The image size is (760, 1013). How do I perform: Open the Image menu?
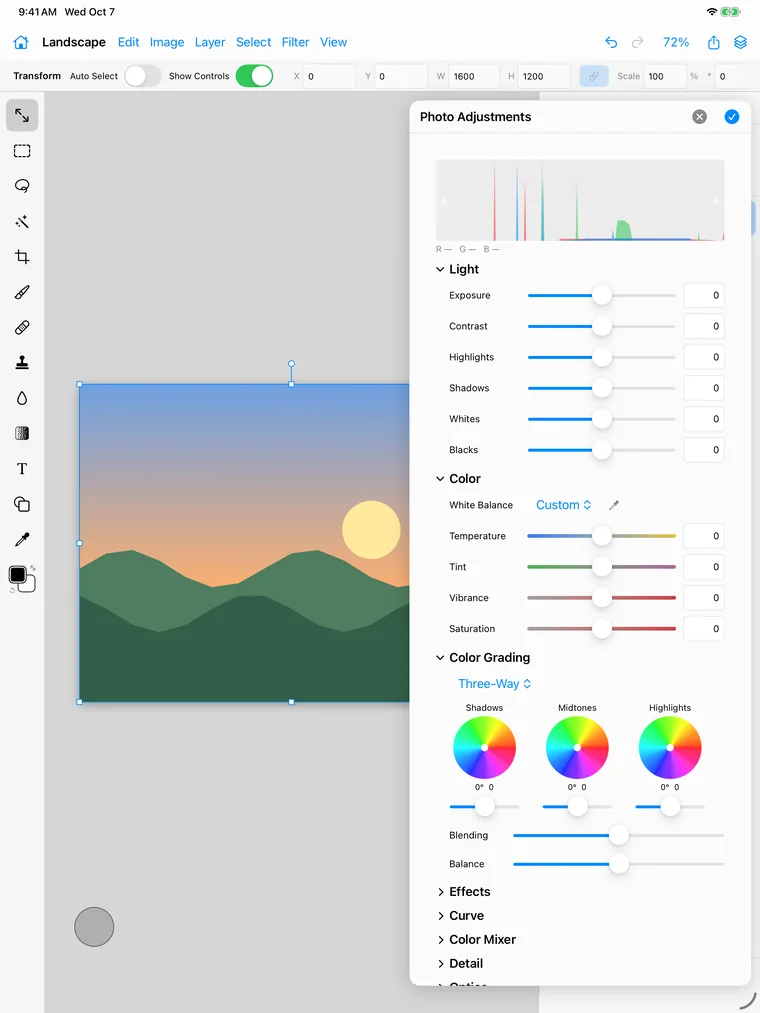[167, 42]
